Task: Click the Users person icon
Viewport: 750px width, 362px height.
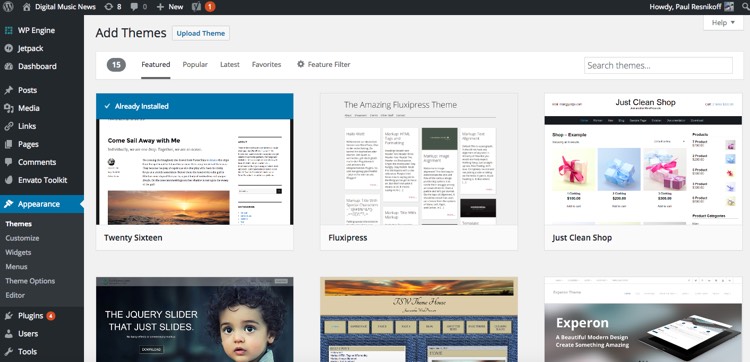Action: (8, 334)
